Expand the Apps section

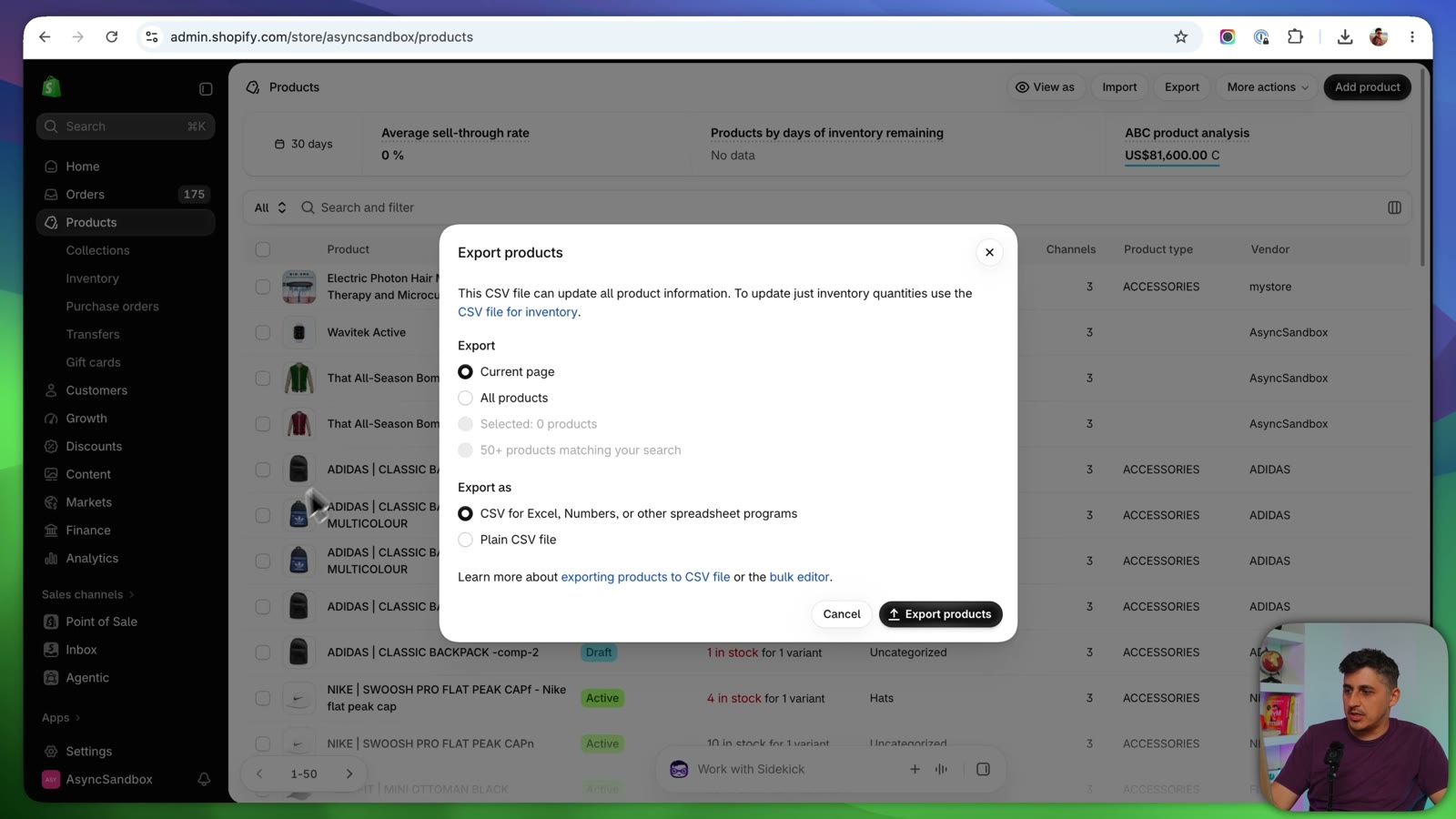point(61,718)
